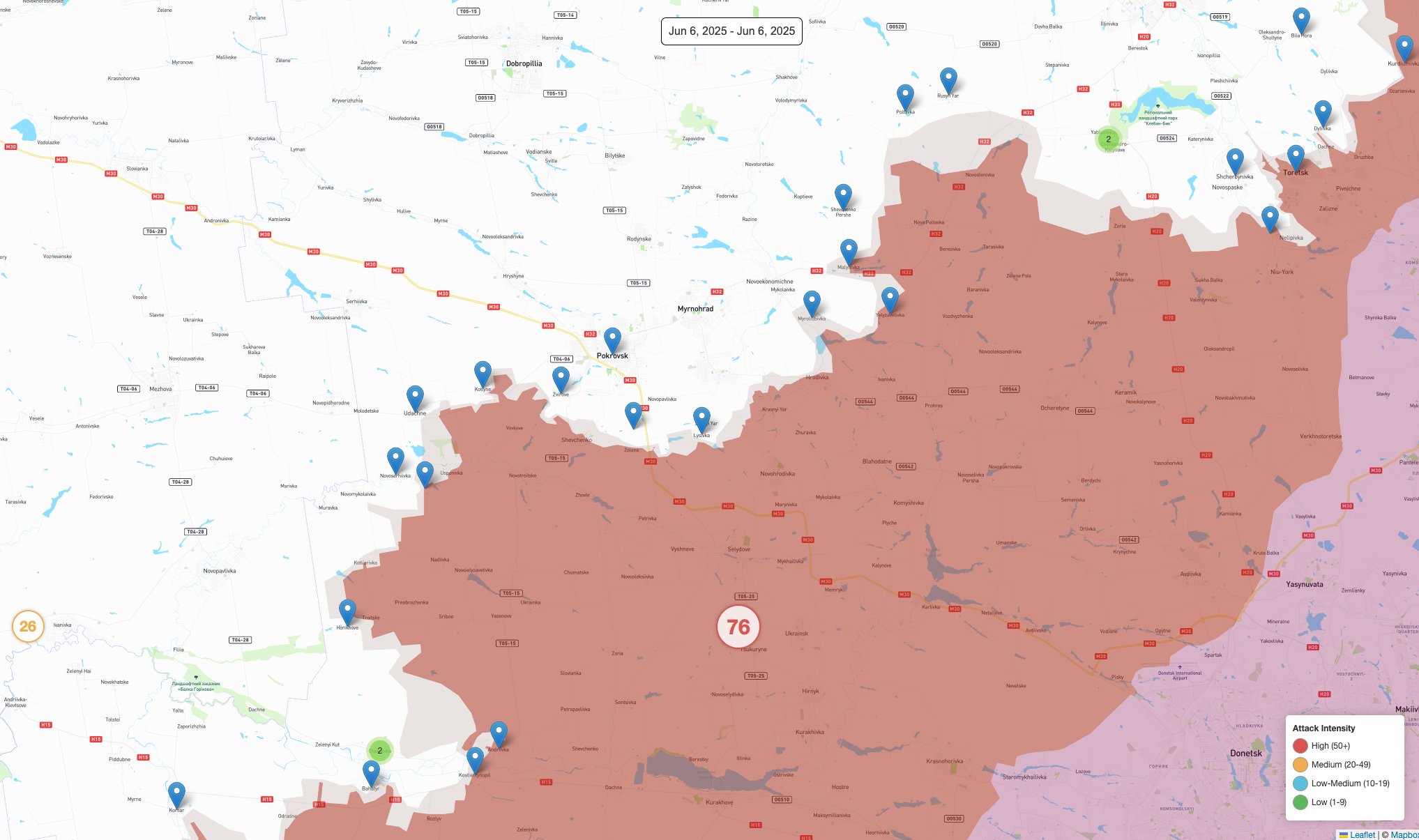Expand green 2 cluster near Bahatyr
1419x840 pixels.
tap(380, 751)
